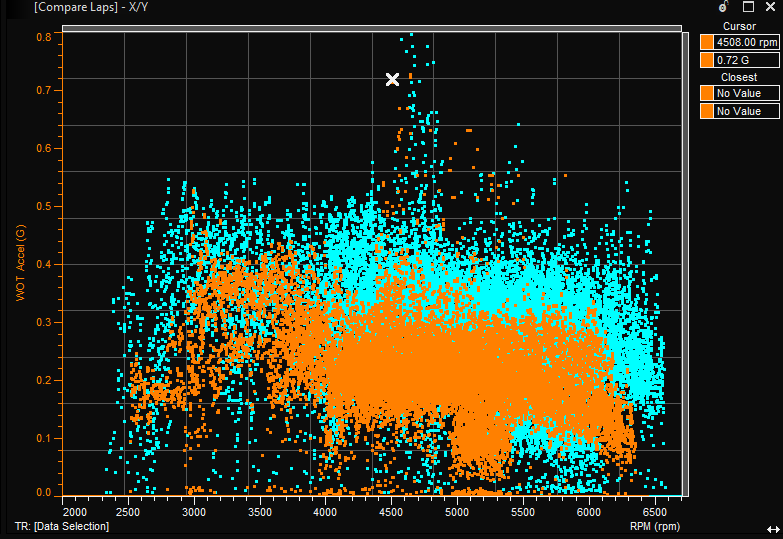Click the horizontal resize arrows icon

coord(773,527)
